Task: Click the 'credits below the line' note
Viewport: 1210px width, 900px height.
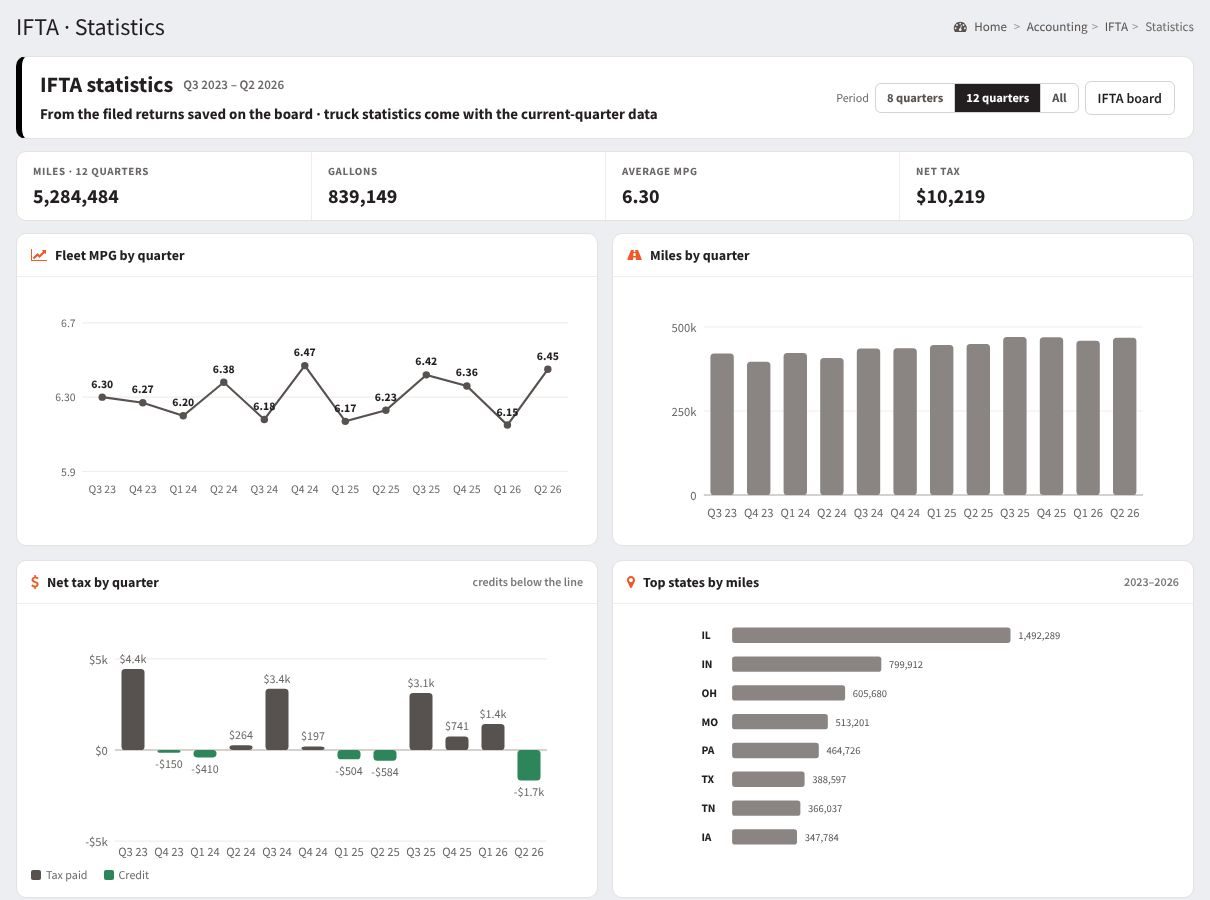Action: coord(528,582)
